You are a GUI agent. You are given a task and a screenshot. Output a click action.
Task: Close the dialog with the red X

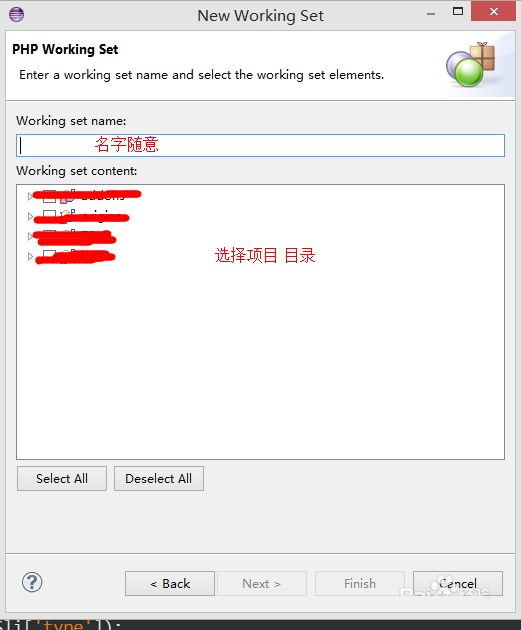(493, 11)
